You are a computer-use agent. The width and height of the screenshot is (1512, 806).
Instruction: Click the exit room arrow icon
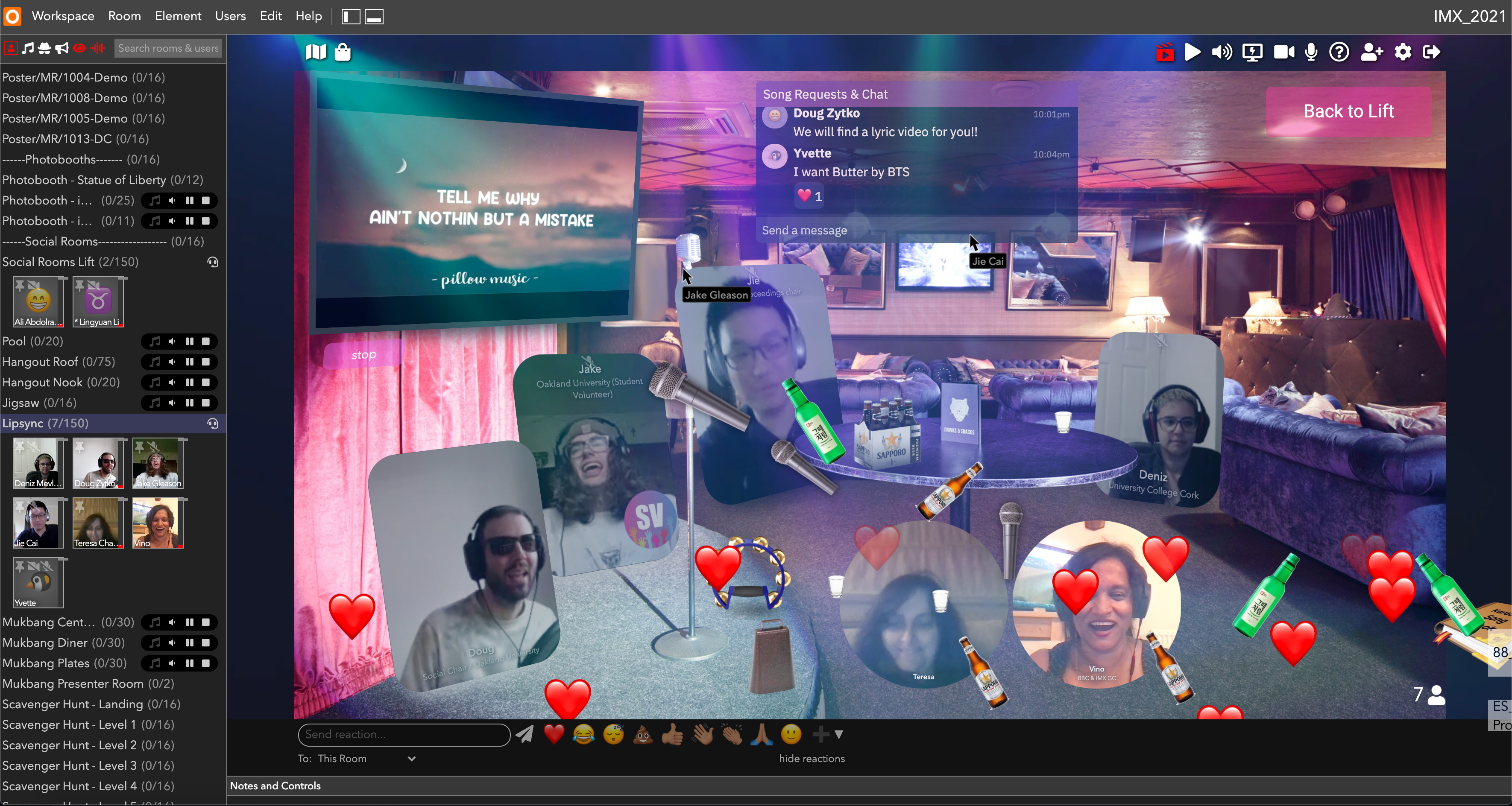[1432, 52]
